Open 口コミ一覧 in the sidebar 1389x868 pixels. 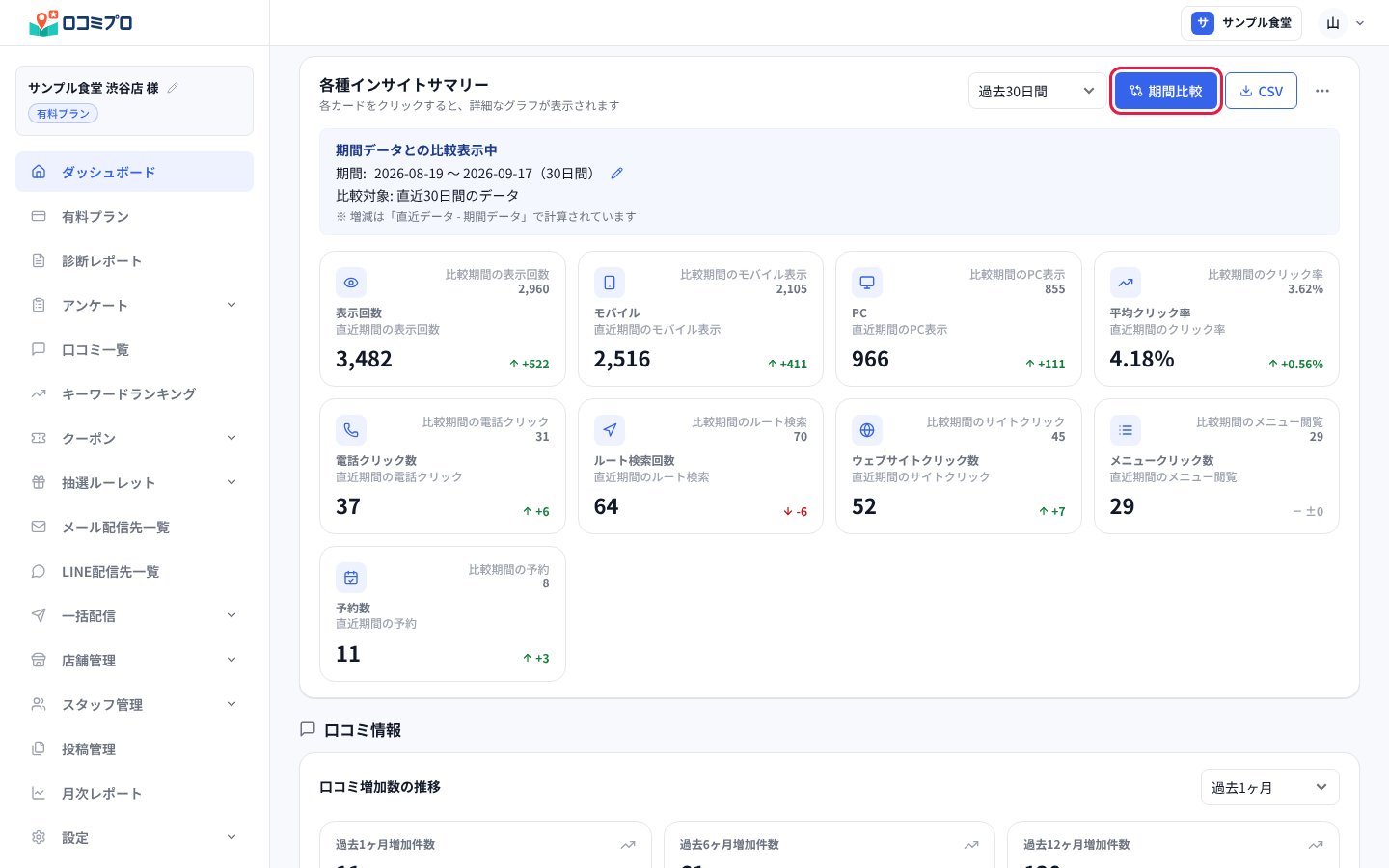134,349
